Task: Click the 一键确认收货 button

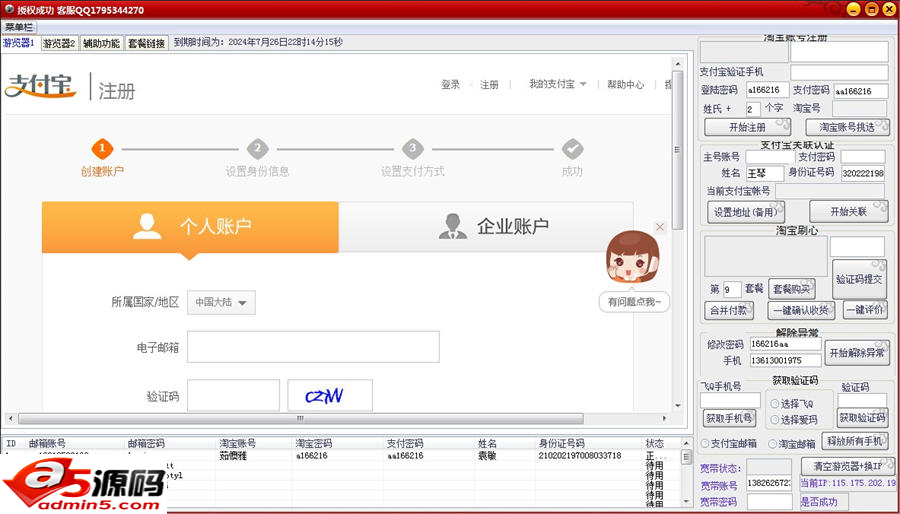Action: pos(801,310)
